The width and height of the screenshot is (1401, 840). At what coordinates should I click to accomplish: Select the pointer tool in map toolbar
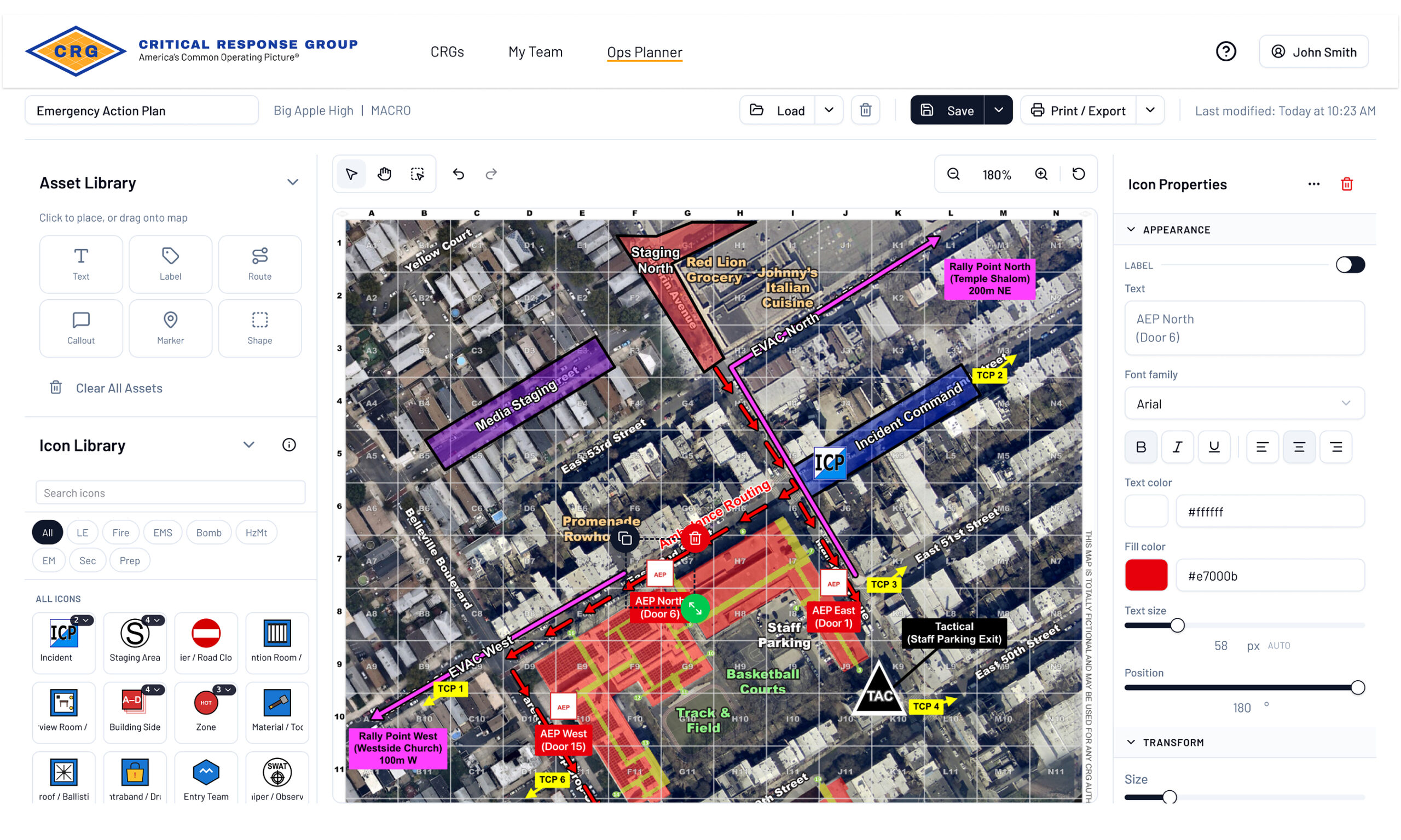click(351, 175)
